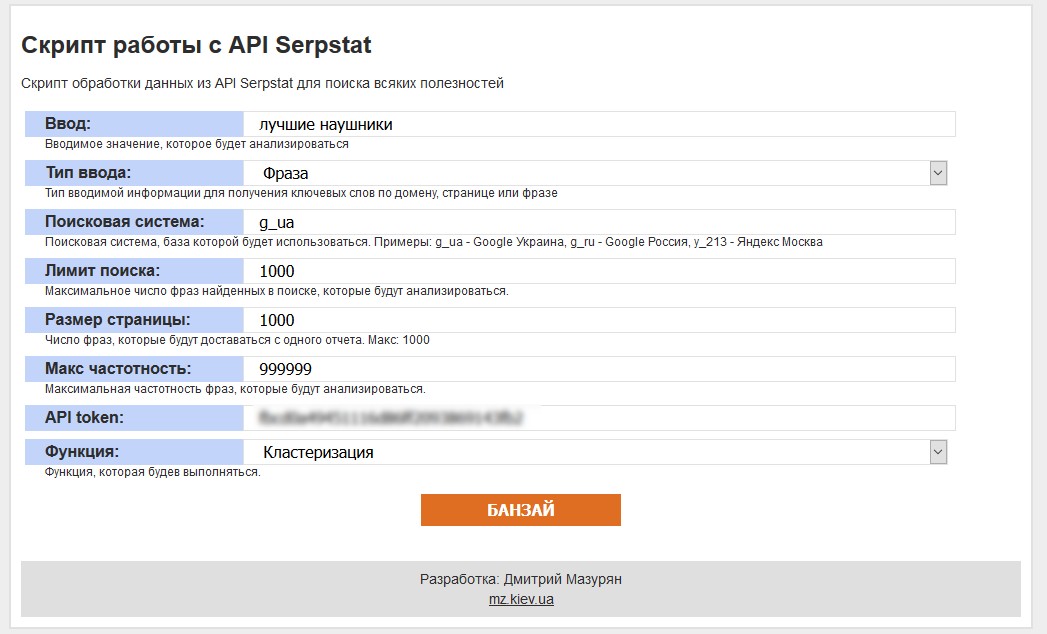Click the 'Поисковая система:' label
Screen dimensions: 1047x634
click(124, 221)
